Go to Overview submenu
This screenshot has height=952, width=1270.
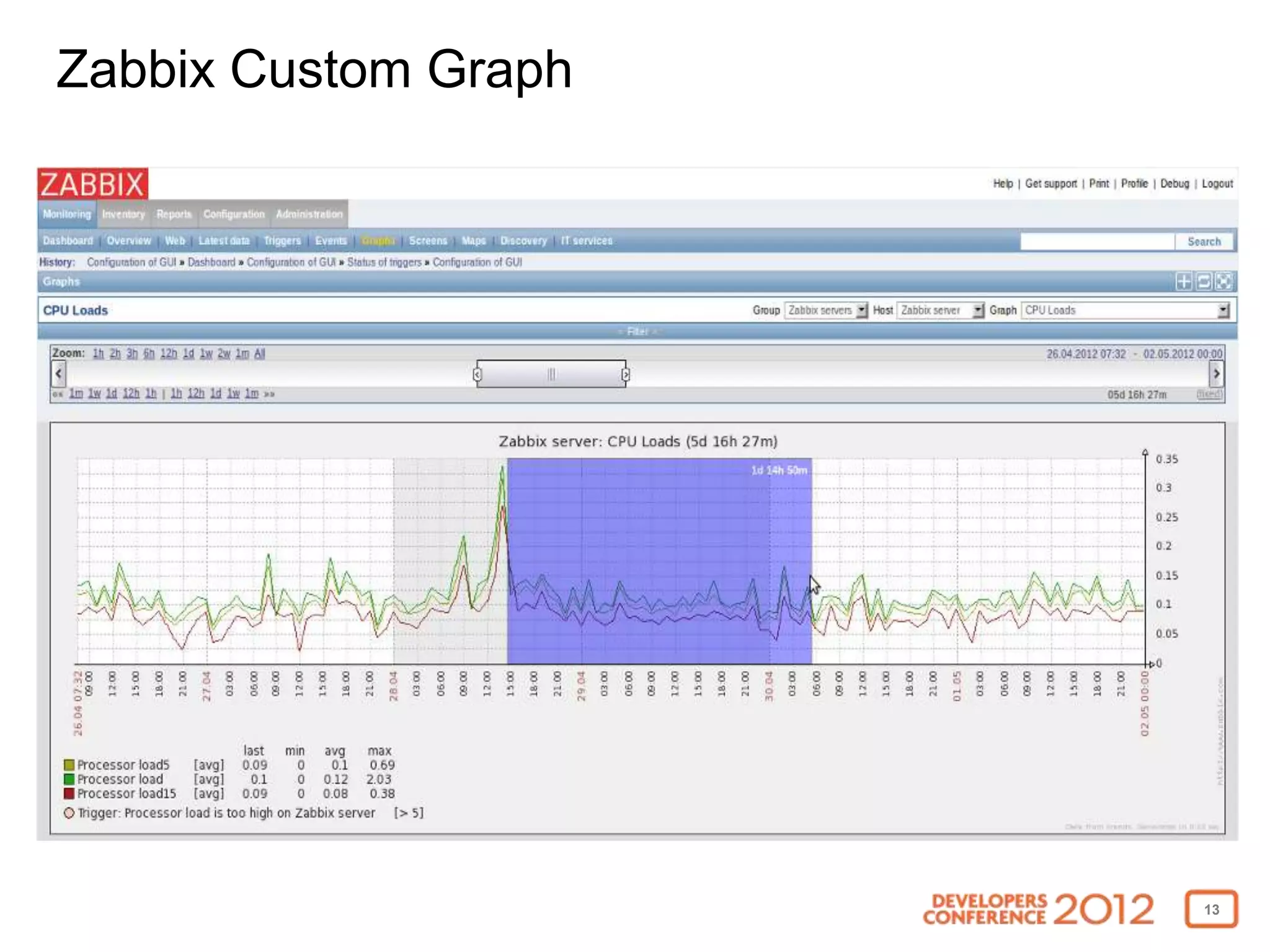129,241
